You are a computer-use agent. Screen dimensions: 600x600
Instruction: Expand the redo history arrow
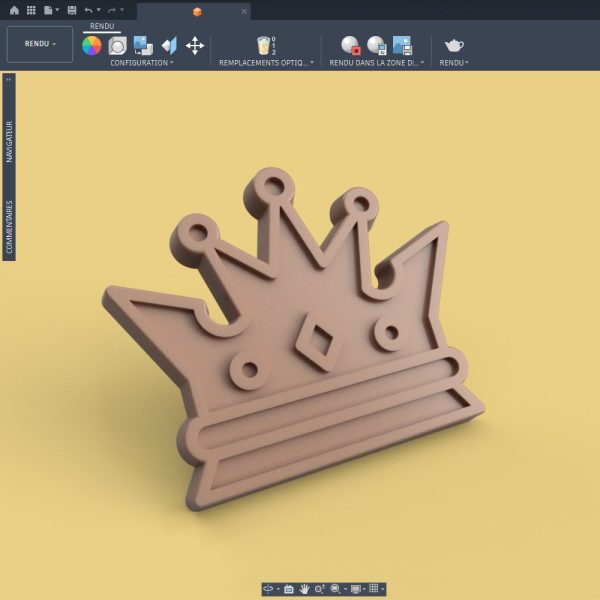122,10
